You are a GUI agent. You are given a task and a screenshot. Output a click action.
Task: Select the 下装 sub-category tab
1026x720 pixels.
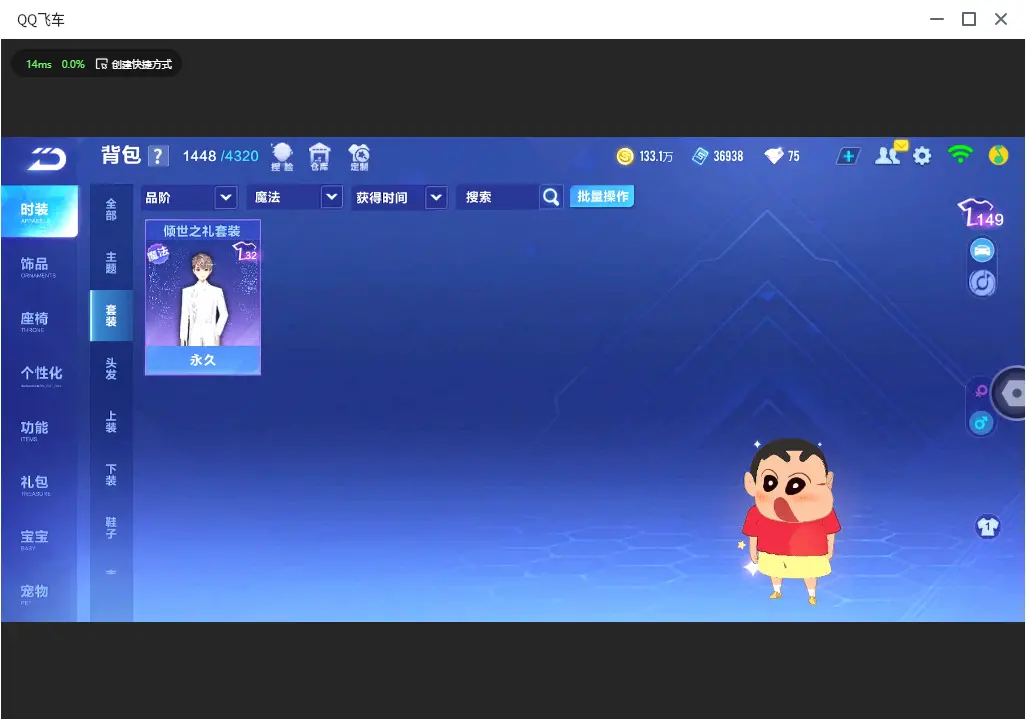pos(111,475)
